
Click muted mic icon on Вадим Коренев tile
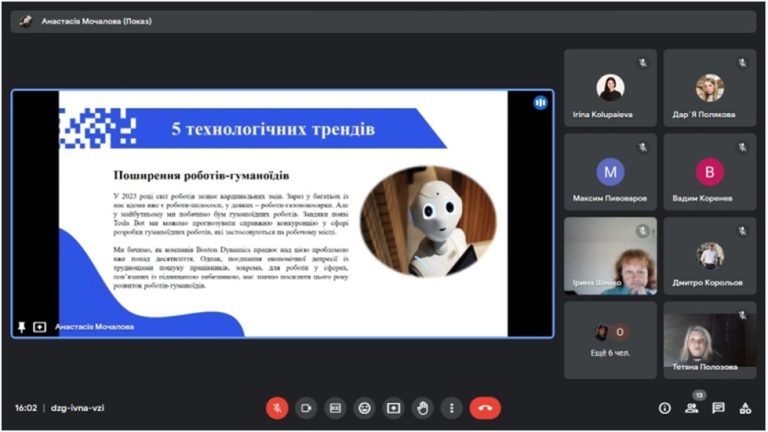(743, 147)
